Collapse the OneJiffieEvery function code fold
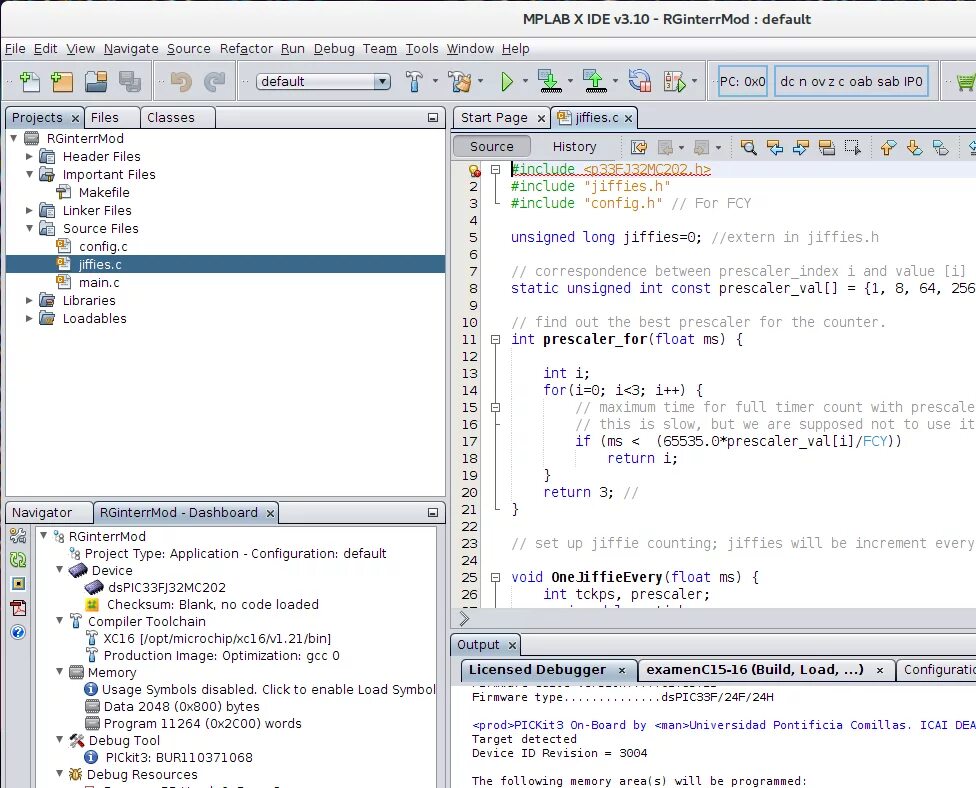Image resolution: width=976 pixels, height=788 pixels. [495, 578]
